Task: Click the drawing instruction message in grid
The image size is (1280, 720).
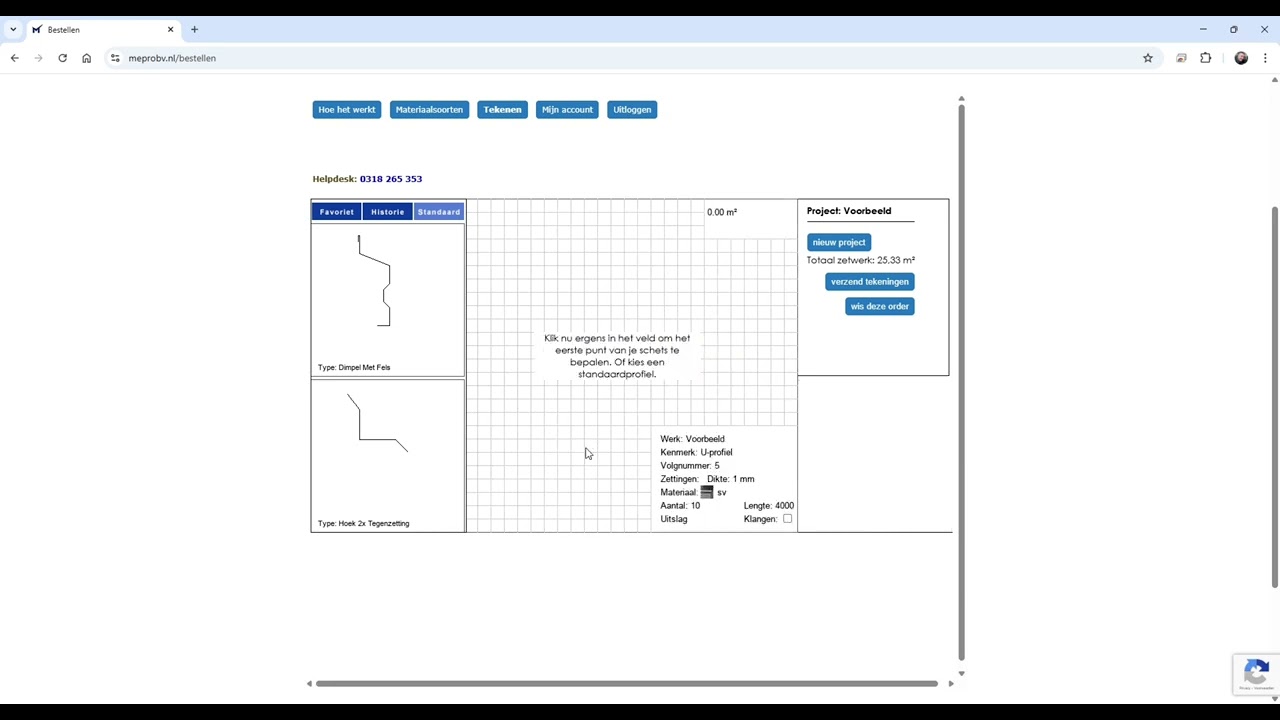Action: [x=617, y=356]
